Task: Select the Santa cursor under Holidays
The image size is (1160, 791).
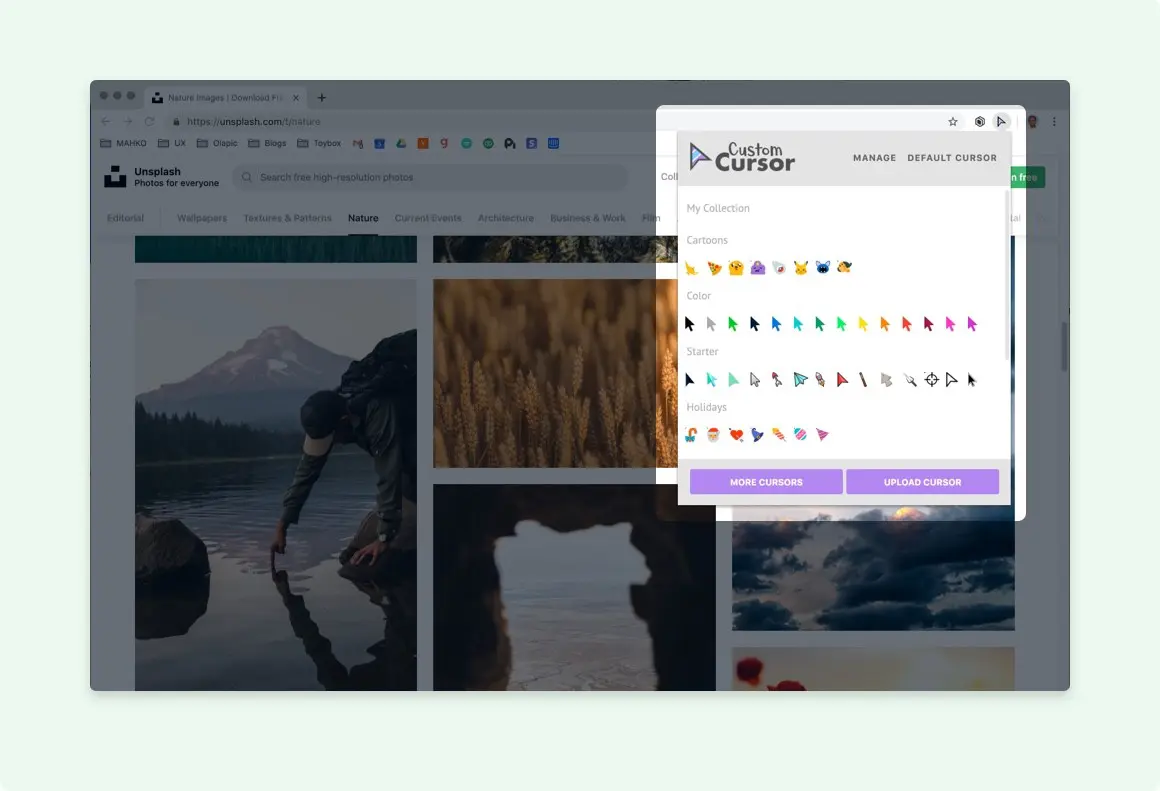Action: pyautogui.click(x=712, y=434)
